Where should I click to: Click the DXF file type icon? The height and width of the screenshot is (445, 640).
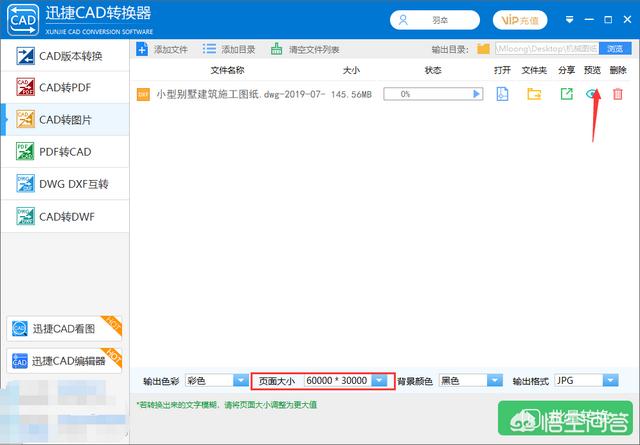pos(143,94)
